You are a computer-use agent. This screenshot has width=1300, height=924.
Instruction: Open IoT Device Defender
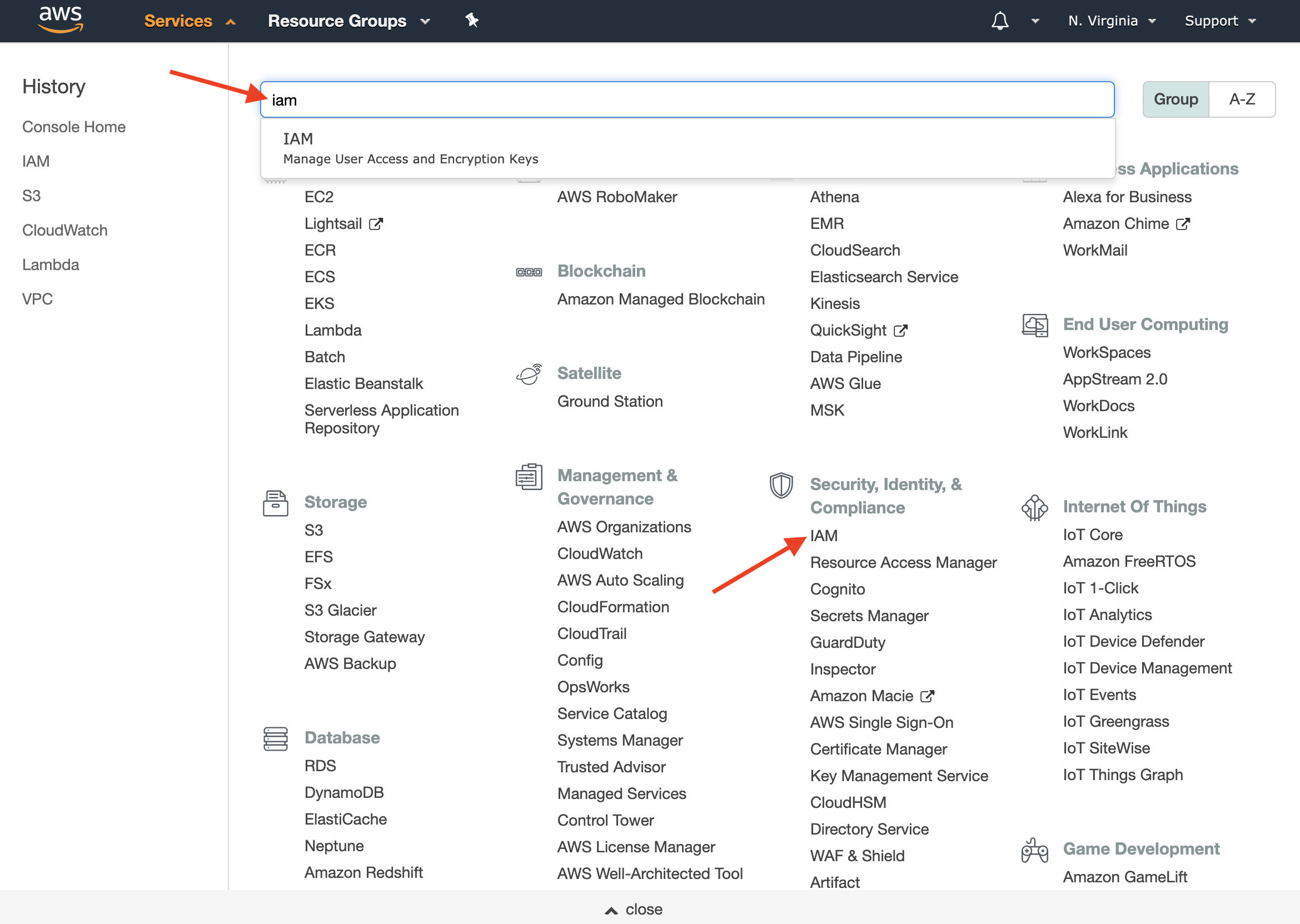point(1133,642)
